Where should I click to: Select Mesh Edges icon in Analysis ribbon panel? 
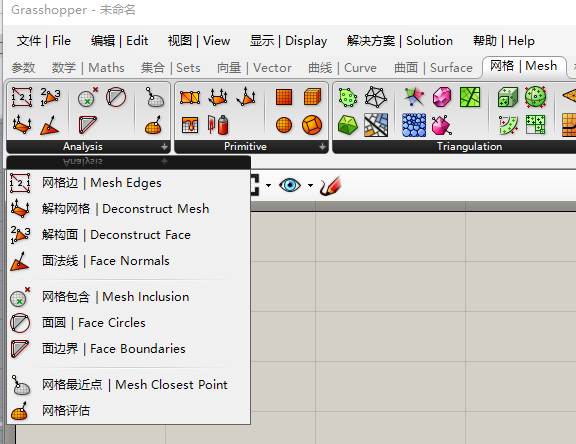(22, 97)
